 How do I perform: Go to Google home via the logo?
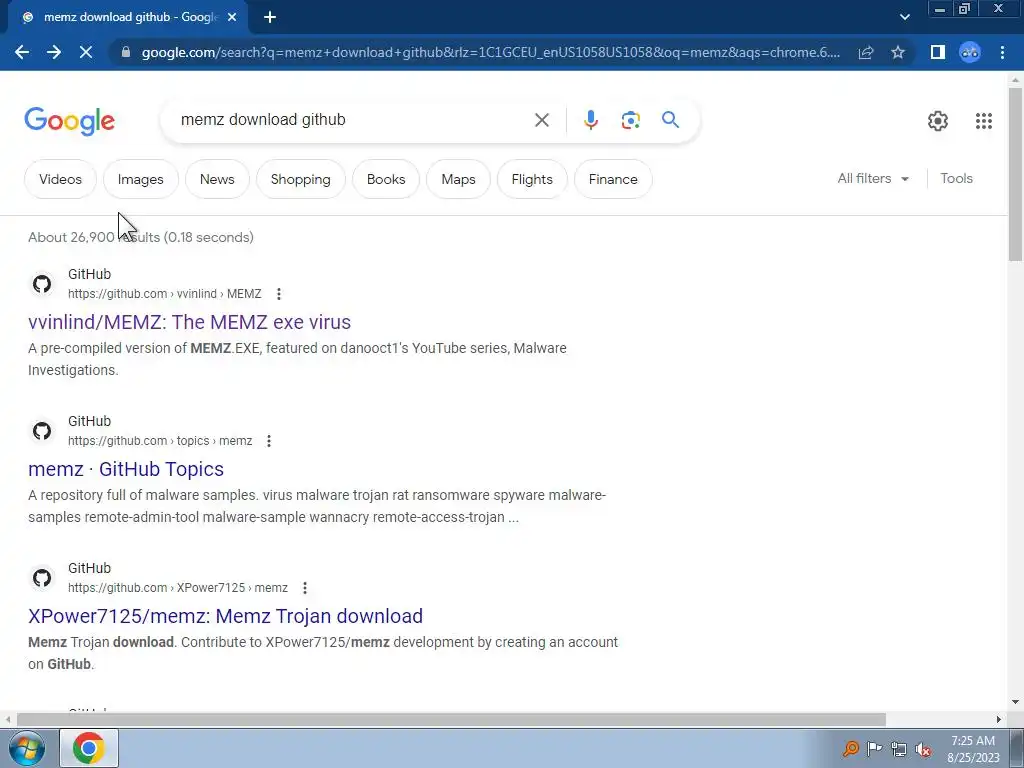pyautogui.click(x=69, y=121)
